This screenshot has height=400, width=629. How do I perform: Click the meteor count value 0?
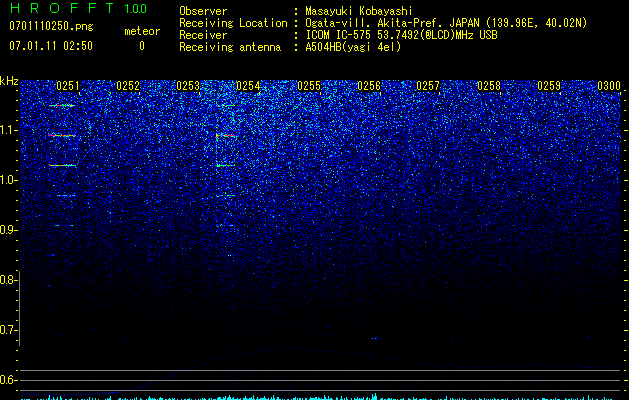tap(142, 46)
